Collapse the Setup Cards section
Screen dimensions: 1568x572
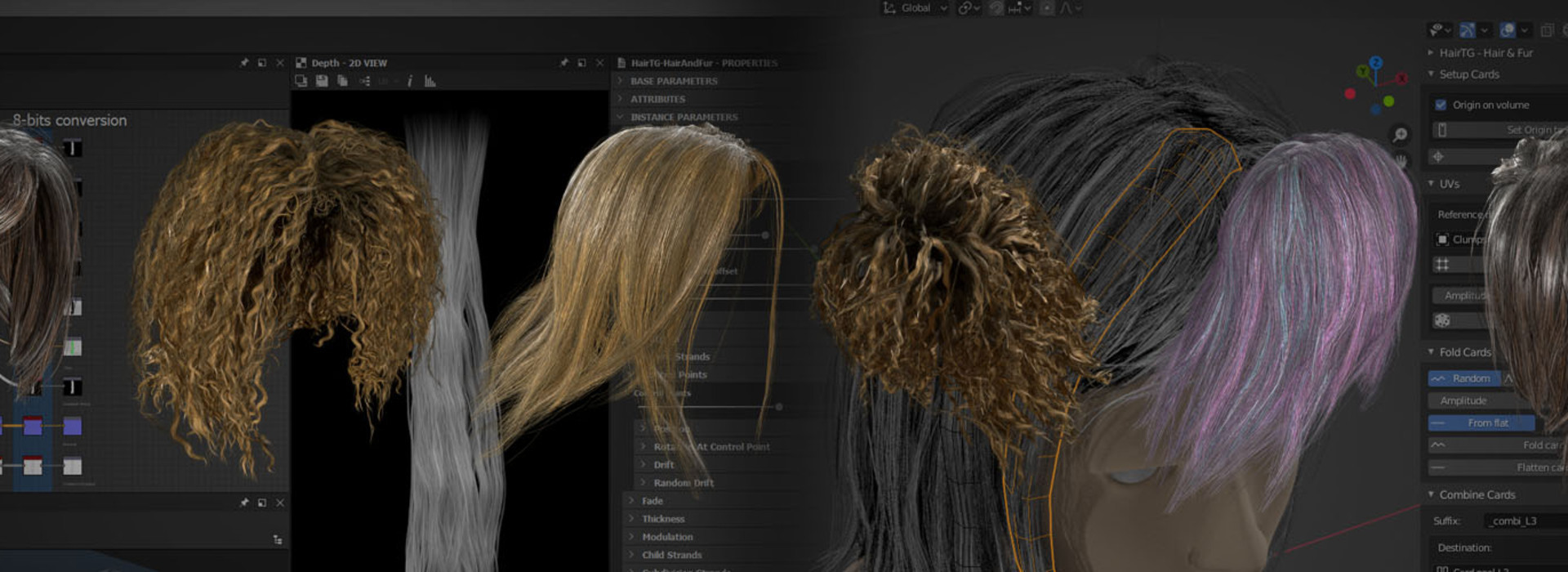click(x=1431, y=74)
